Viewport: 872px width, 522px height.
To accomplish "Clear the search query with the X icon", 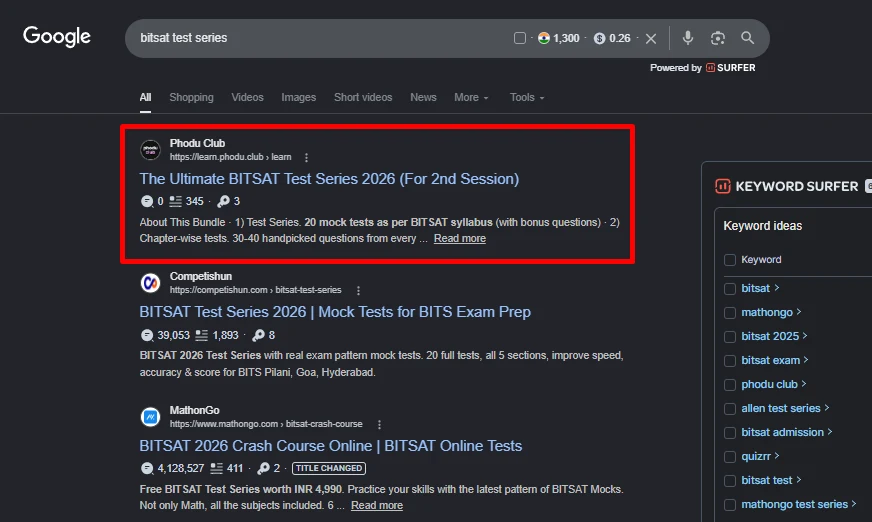I will (651, 38).
